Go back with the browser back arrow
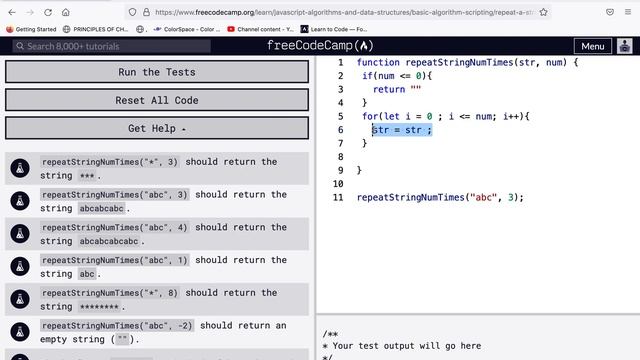Viewport: 640px width, 360px height. coord(12,12)
